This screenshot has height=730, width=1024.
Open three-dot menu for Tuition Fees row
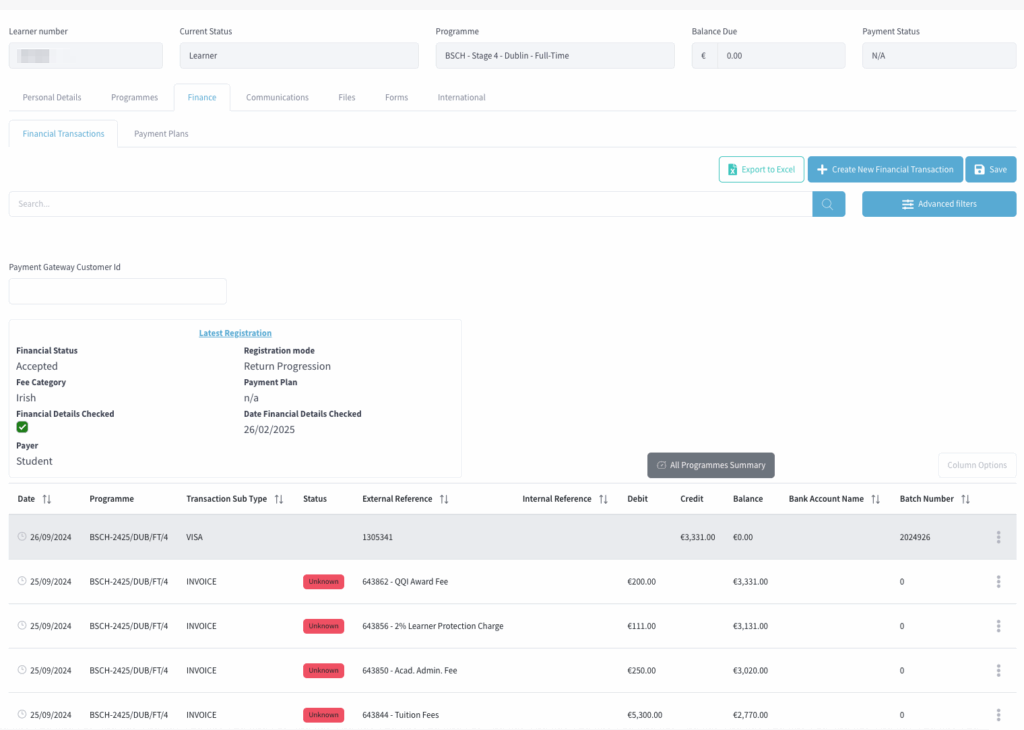(998, 715)
